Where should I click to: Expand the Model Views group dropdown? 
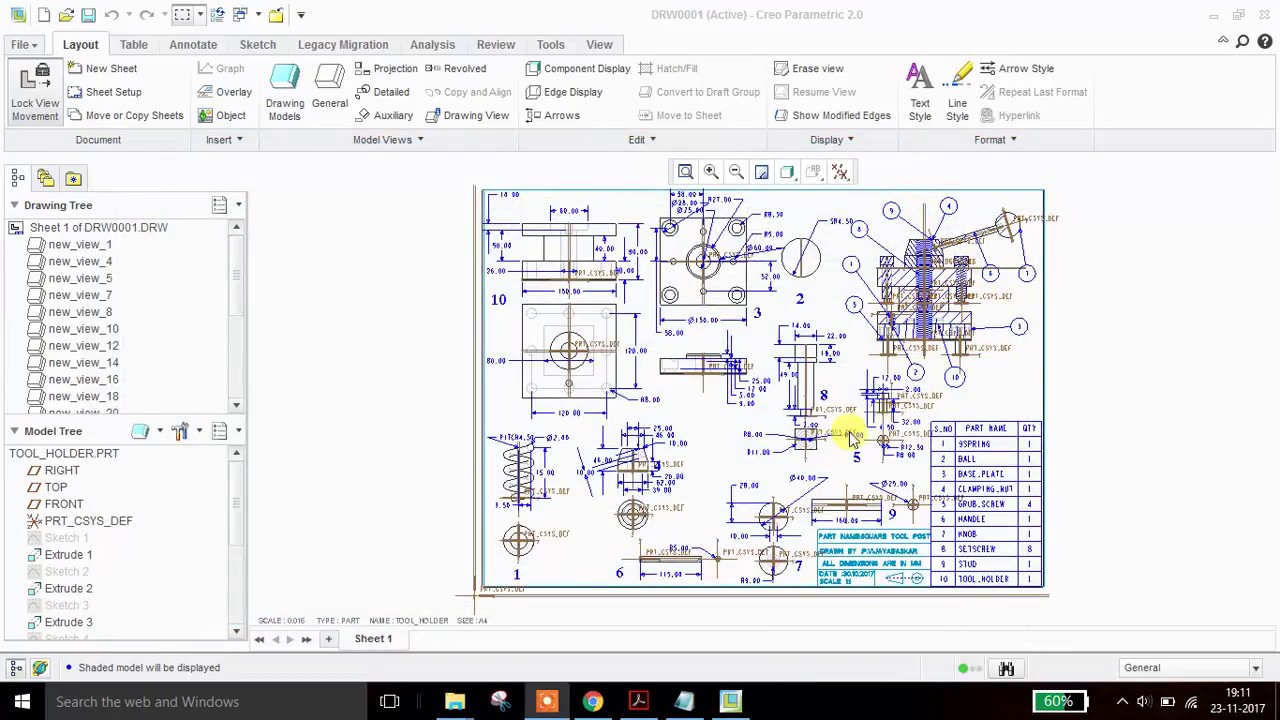[388, 140]
